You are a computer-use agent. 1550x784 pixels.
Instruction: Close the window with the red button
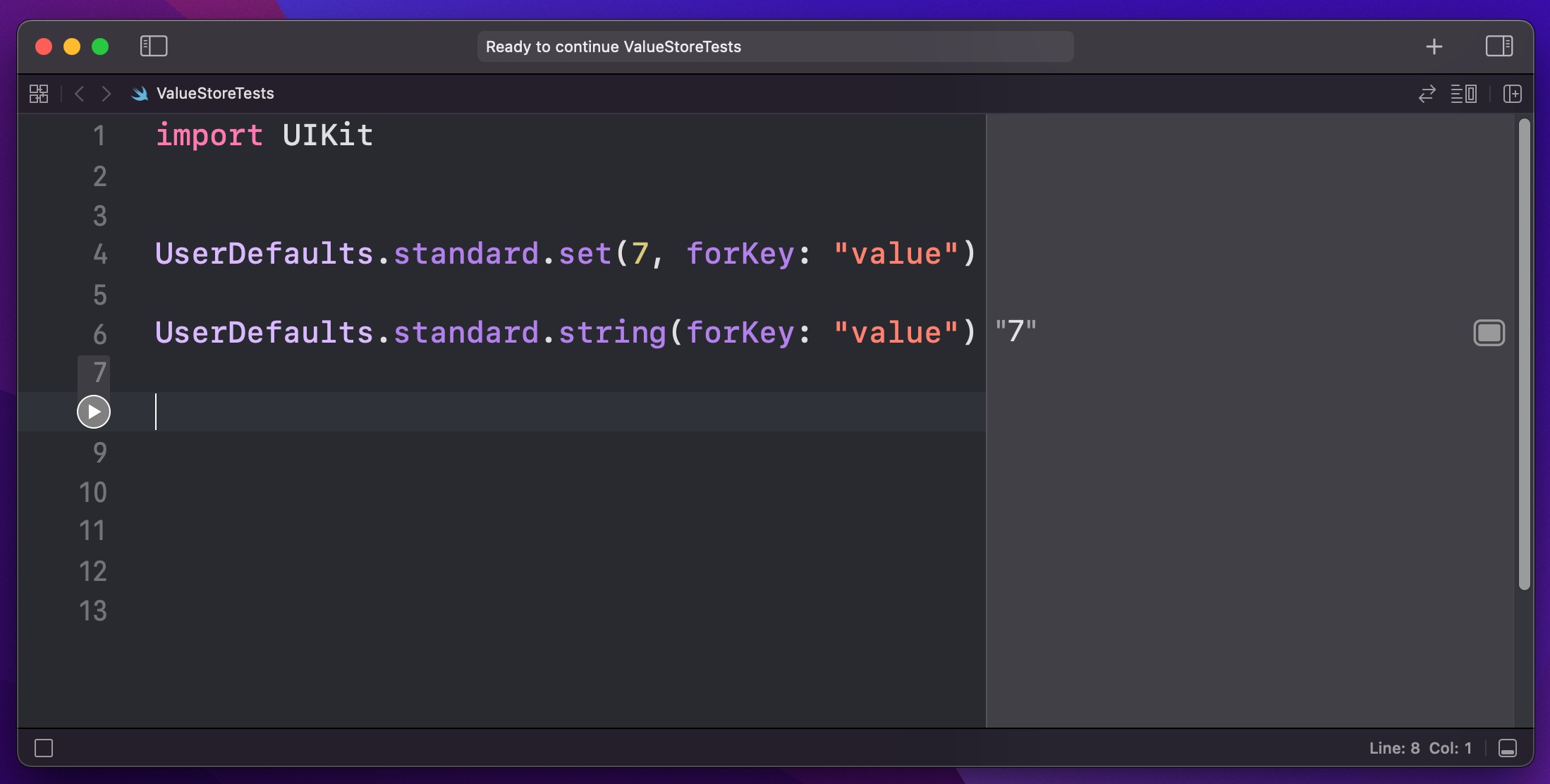click(44, 47)
